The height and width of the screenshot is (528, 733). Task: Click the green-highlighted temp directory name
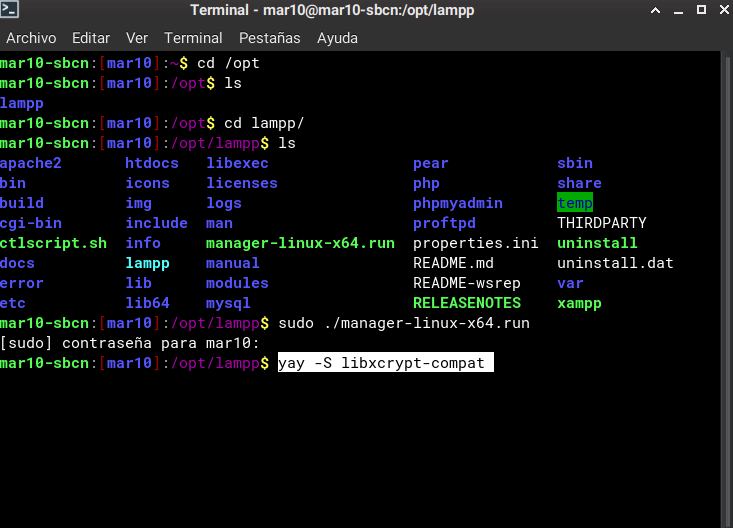pyautogui.click(x=575, y=203)
